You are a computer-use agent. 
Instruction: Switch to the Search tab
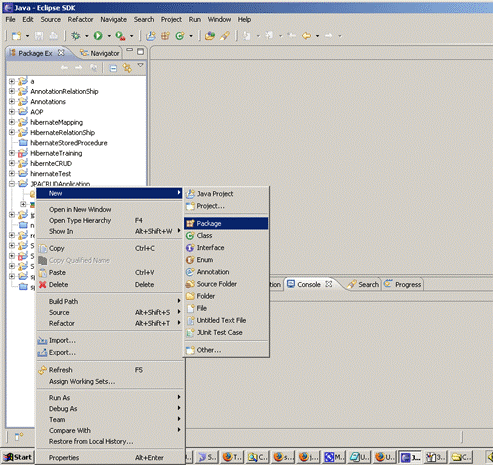pyautogui.click(x=363, y=284)
